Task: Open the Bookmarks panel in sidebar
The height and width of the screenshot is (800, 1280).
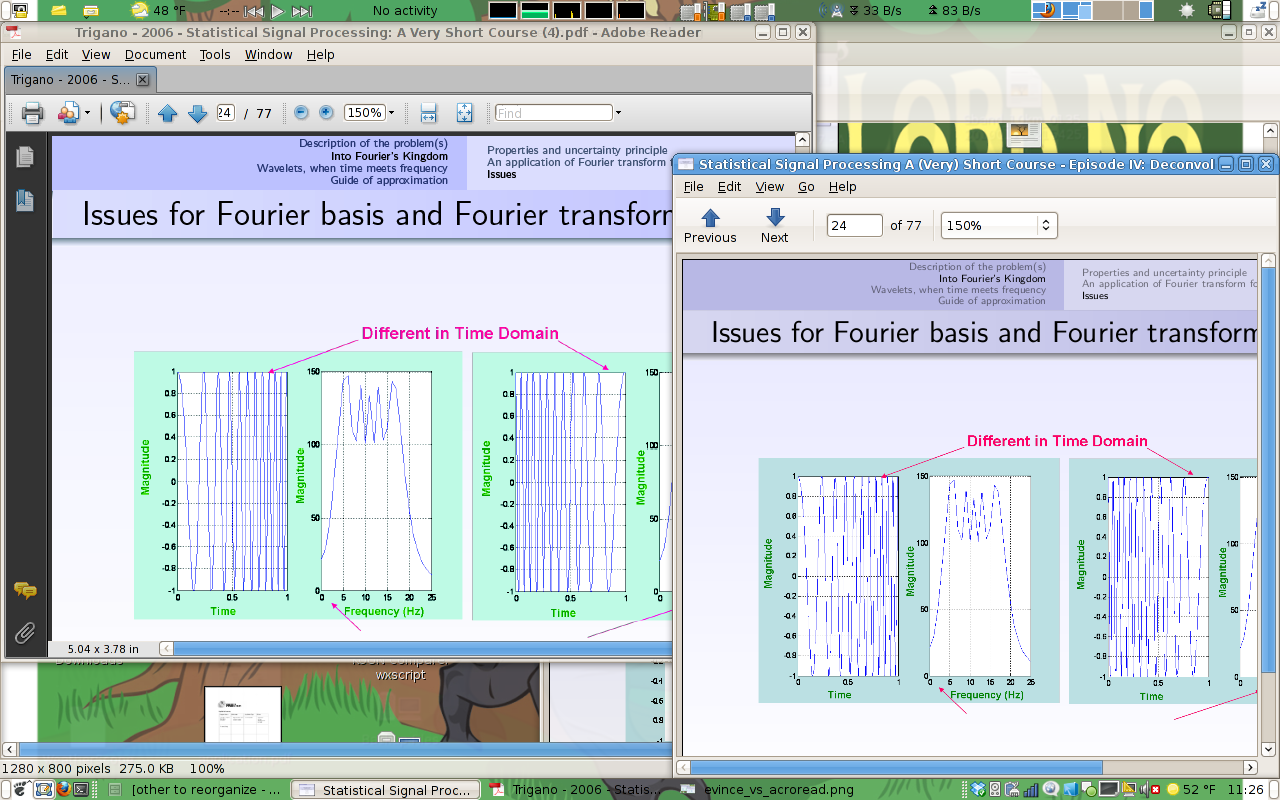Action: pos(25,201)
